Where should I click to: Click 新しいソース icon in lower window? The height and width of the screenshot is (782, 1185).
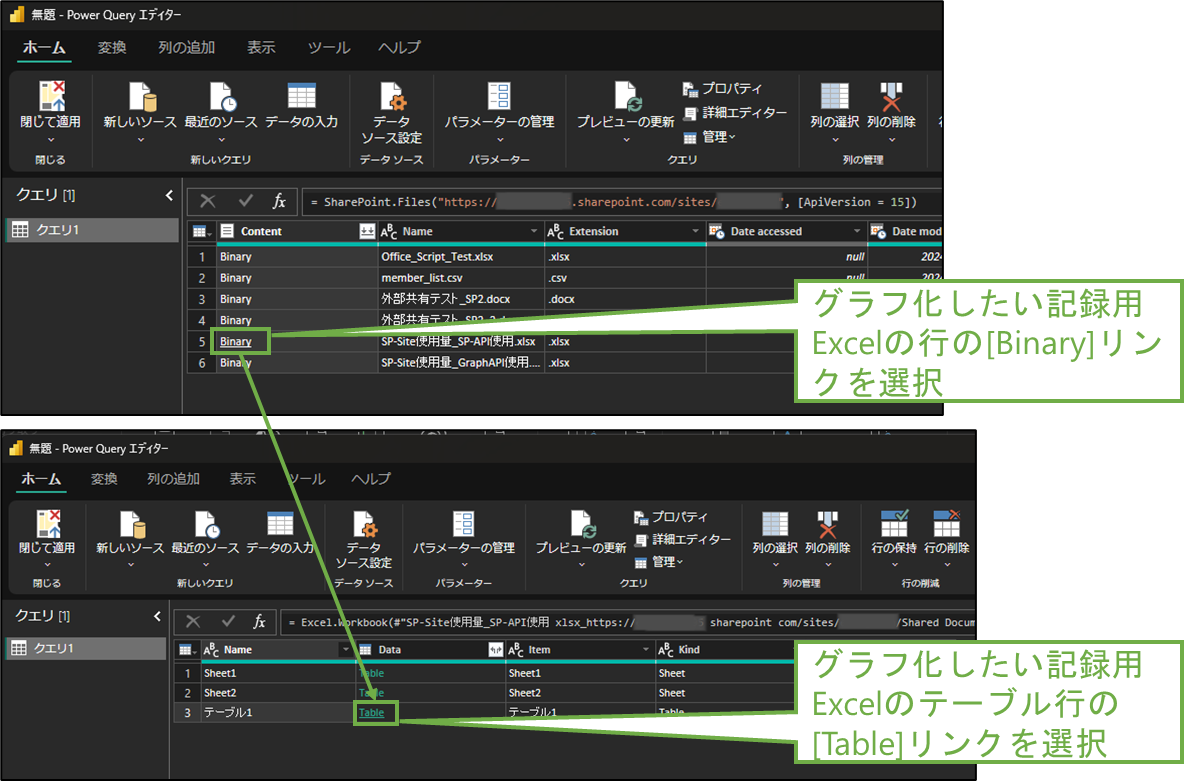click(131, 524)
